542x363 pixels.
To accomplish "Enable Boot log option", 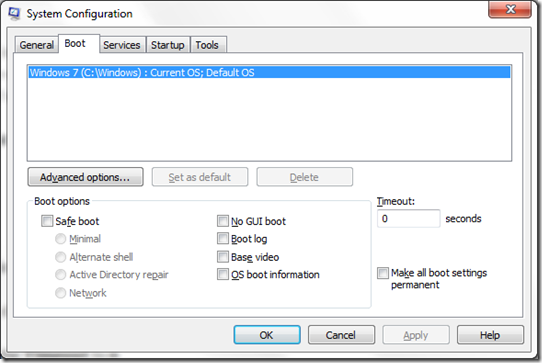I will (x=223, y=239).
